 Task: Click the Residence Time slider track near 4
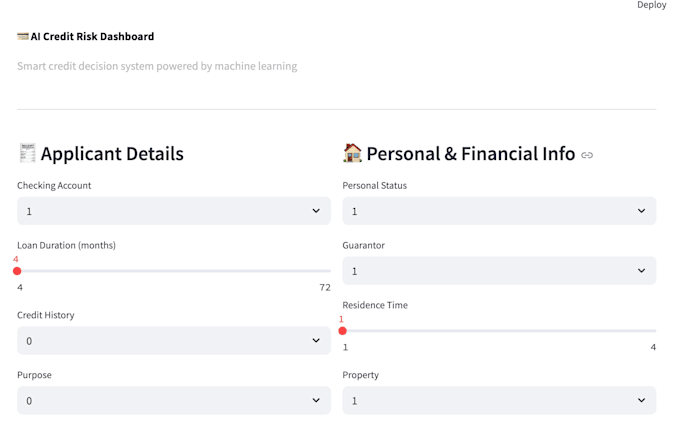(653, 331)
